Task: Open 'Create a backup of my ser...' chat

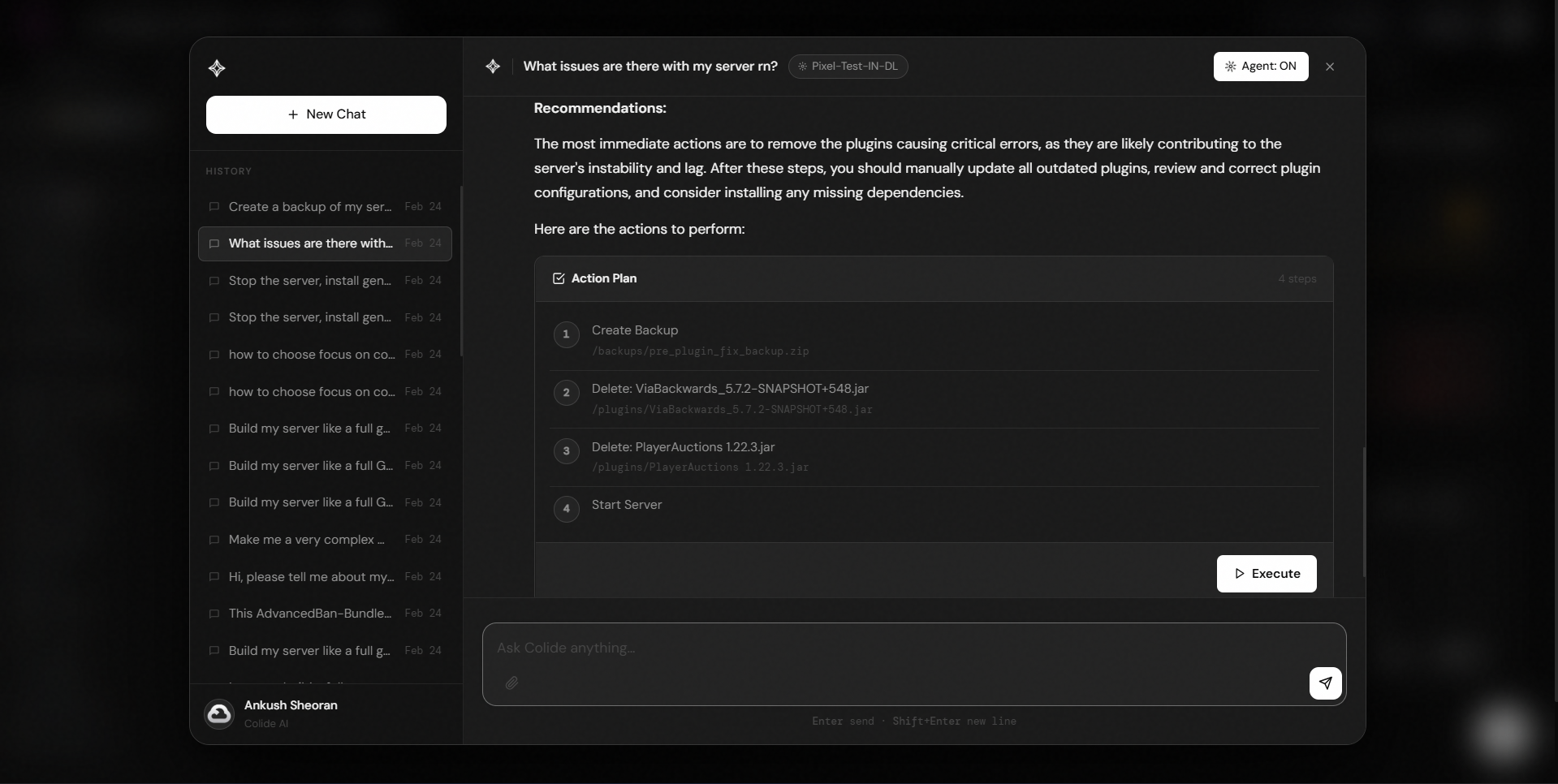Action: (x=325, y=207)
